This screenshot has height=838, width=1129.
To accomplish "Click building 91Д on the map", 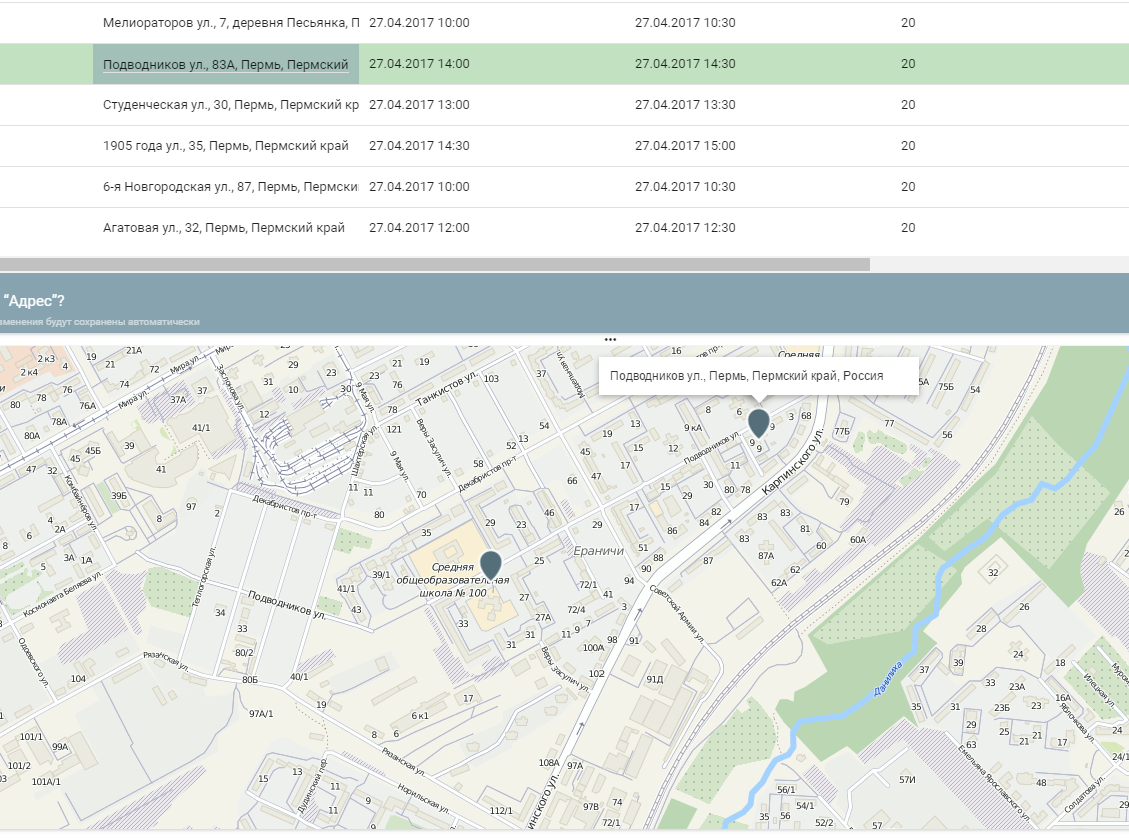I will [655, 680].
